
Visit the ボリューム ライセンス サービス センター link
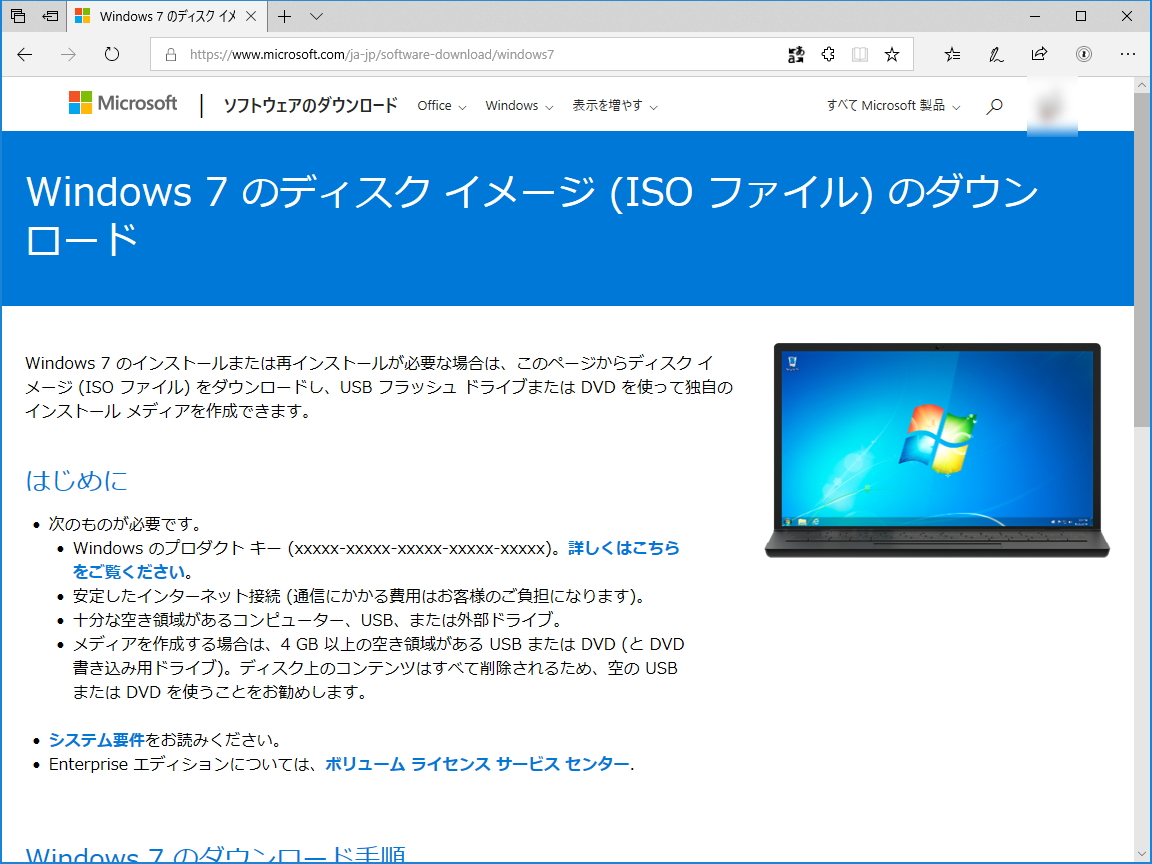pos(475,763)
